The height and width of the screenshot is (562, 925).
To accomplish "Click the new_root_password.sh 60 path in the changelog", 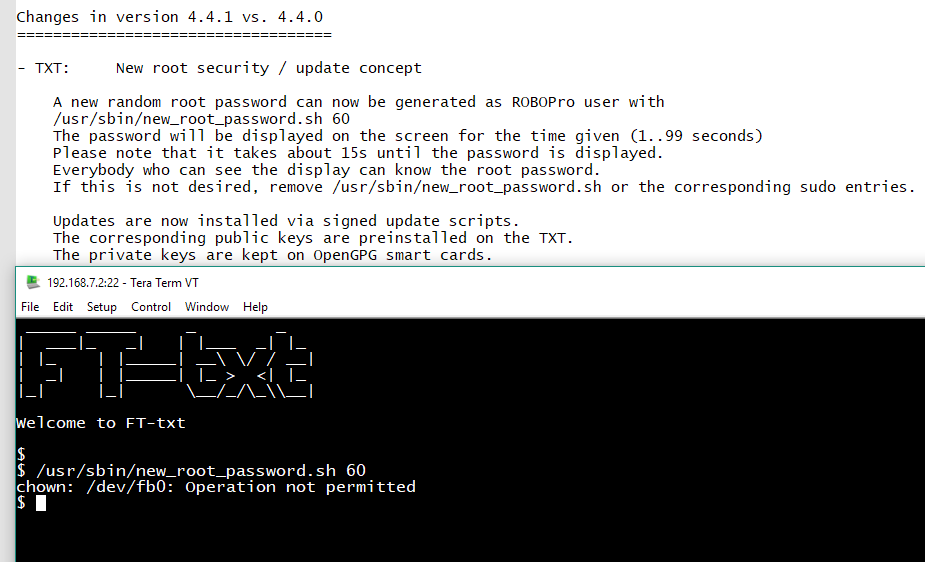I will 201,119.
